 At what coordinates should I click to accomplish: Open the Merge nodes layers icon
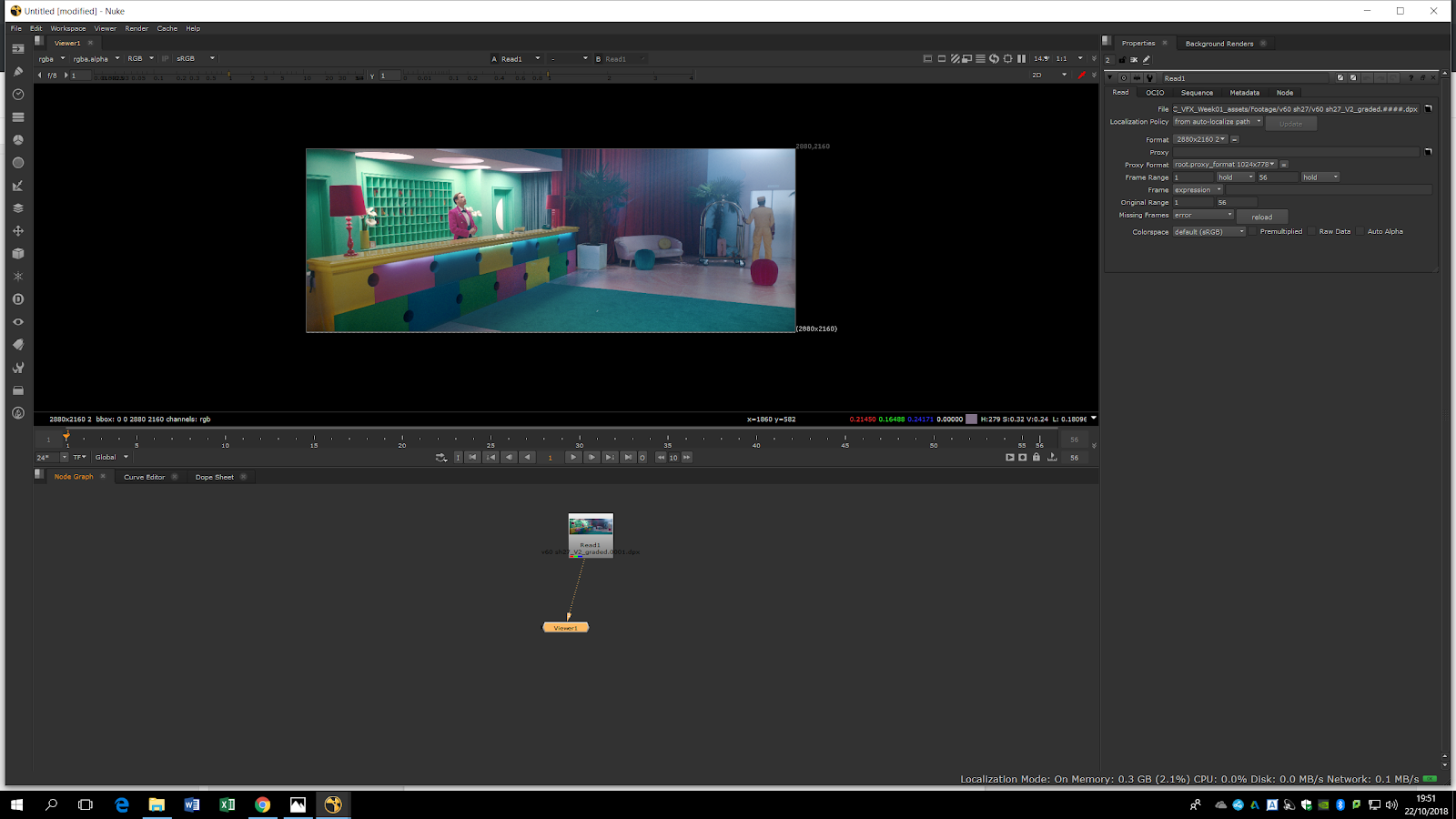coord(17,208)
